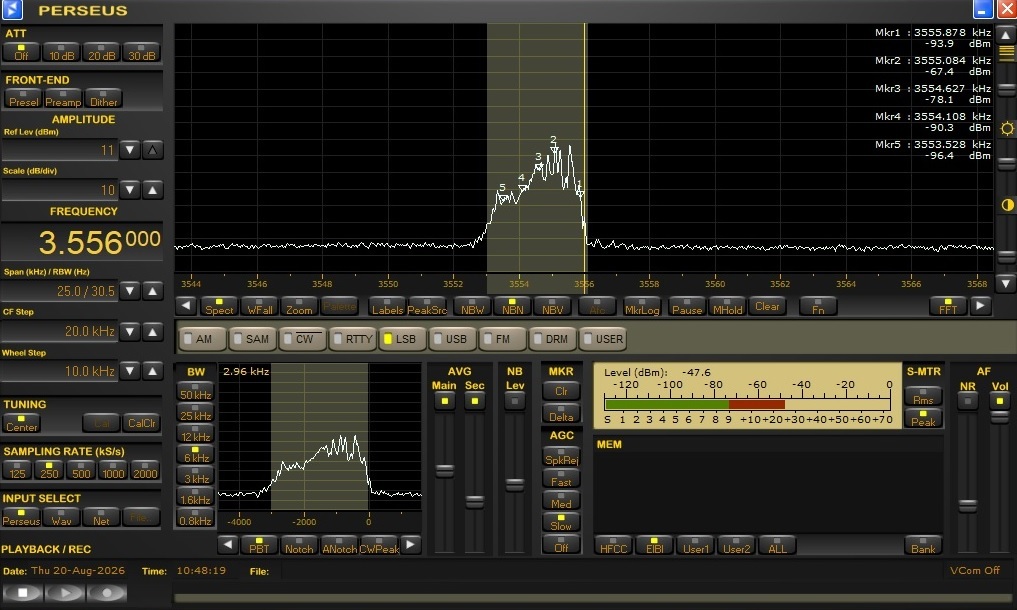Decrease Wheel Step value

(130, 371)
